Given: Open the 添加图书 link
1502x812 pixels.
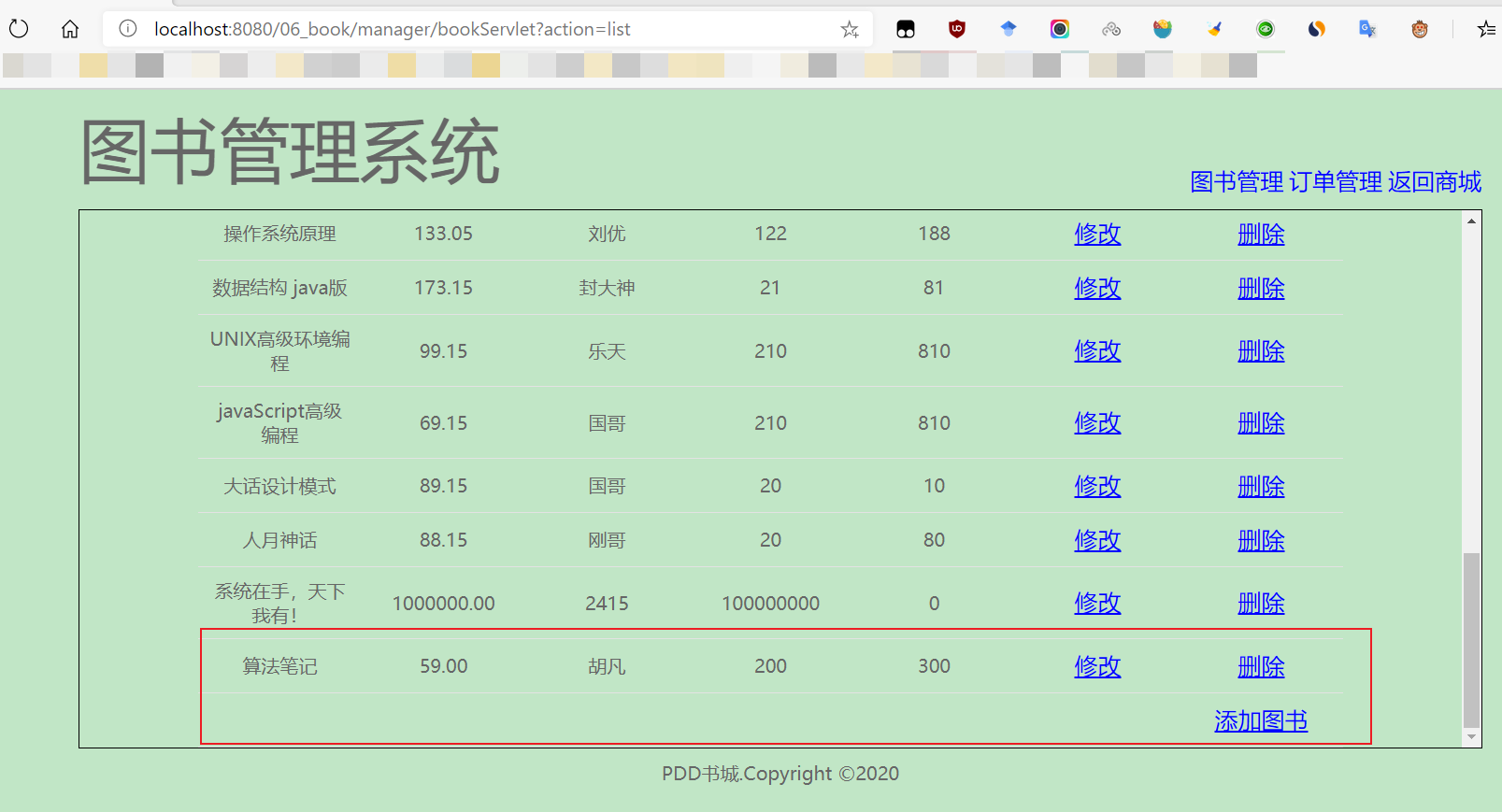Looking at the screenshot, I should [x=1261, y=720].
